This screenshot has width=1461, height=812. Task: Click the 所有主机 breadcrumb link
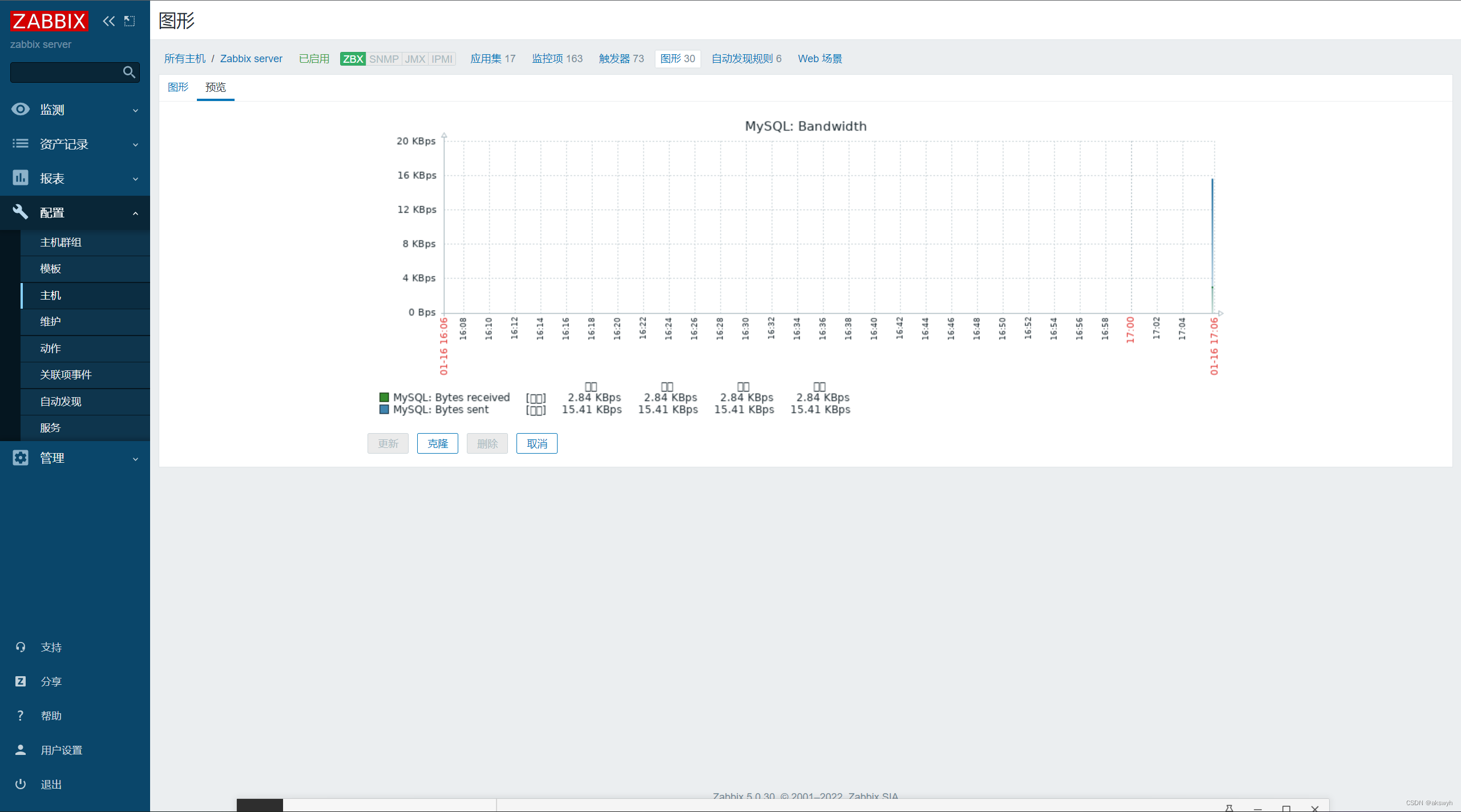[x=185, y=59]
